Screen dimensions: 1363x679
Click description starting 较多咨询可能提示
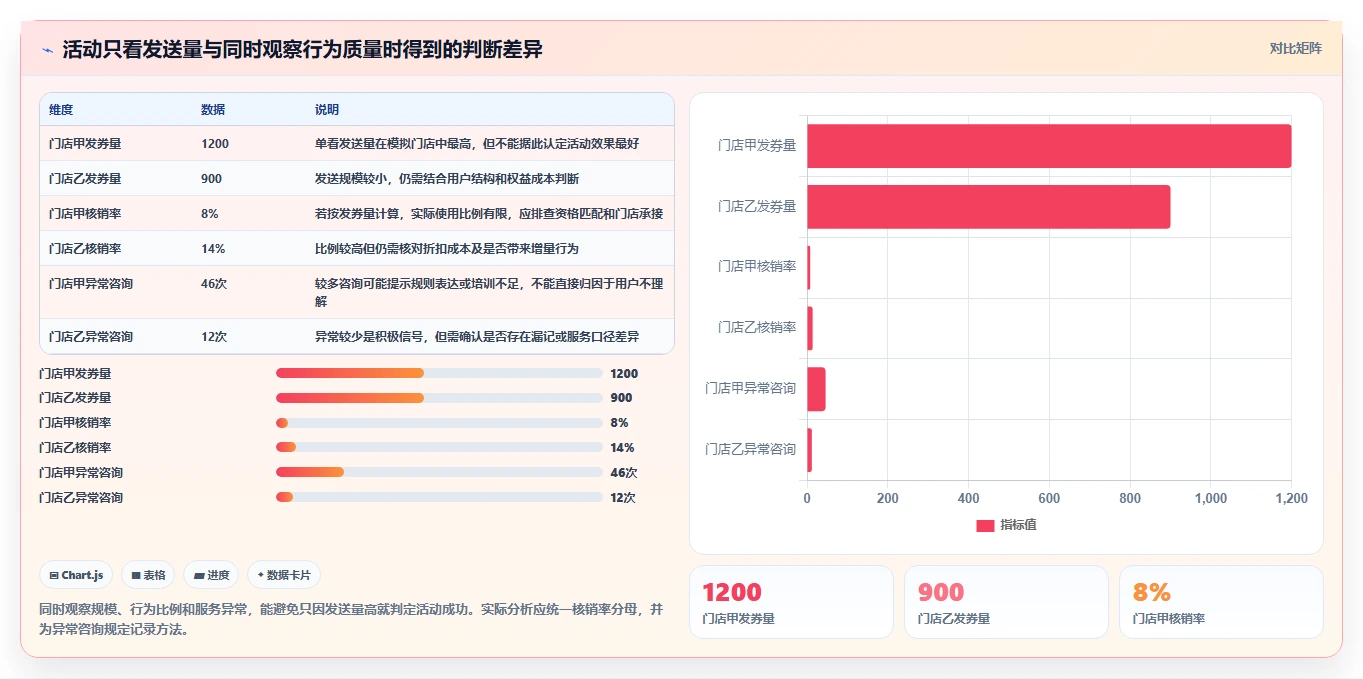tap(489, 292)
